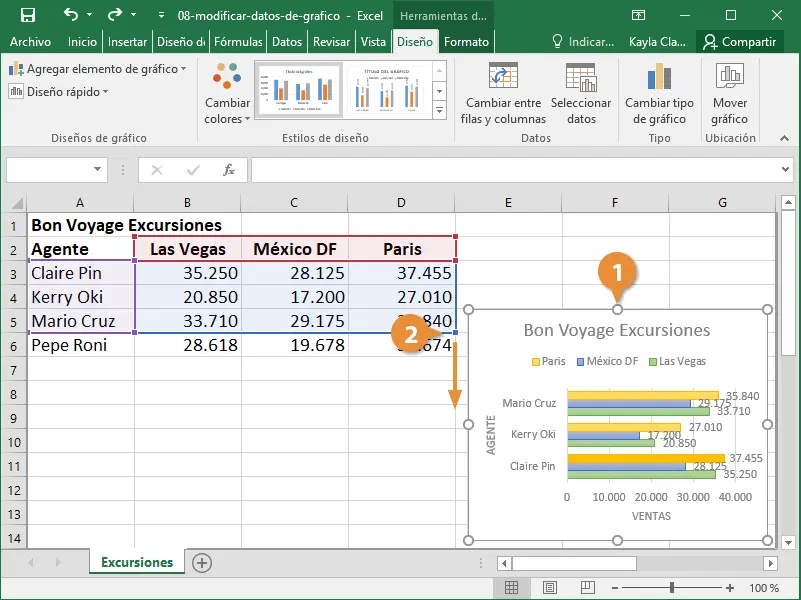Click the zoom slider handle
Image resolution: width=801 pixels, height=600 pixels.
tap(673, 588)
